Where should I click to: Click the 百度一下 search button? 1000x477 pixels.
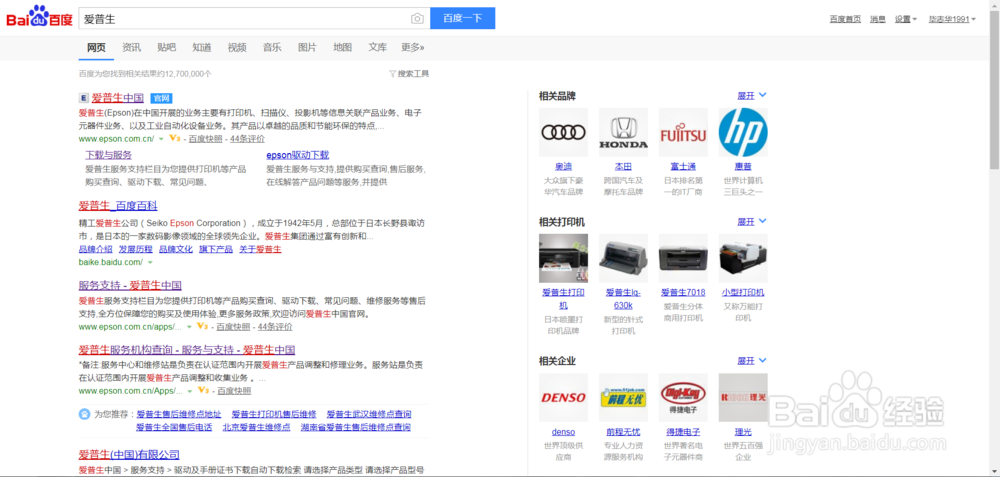click(462, 18)
